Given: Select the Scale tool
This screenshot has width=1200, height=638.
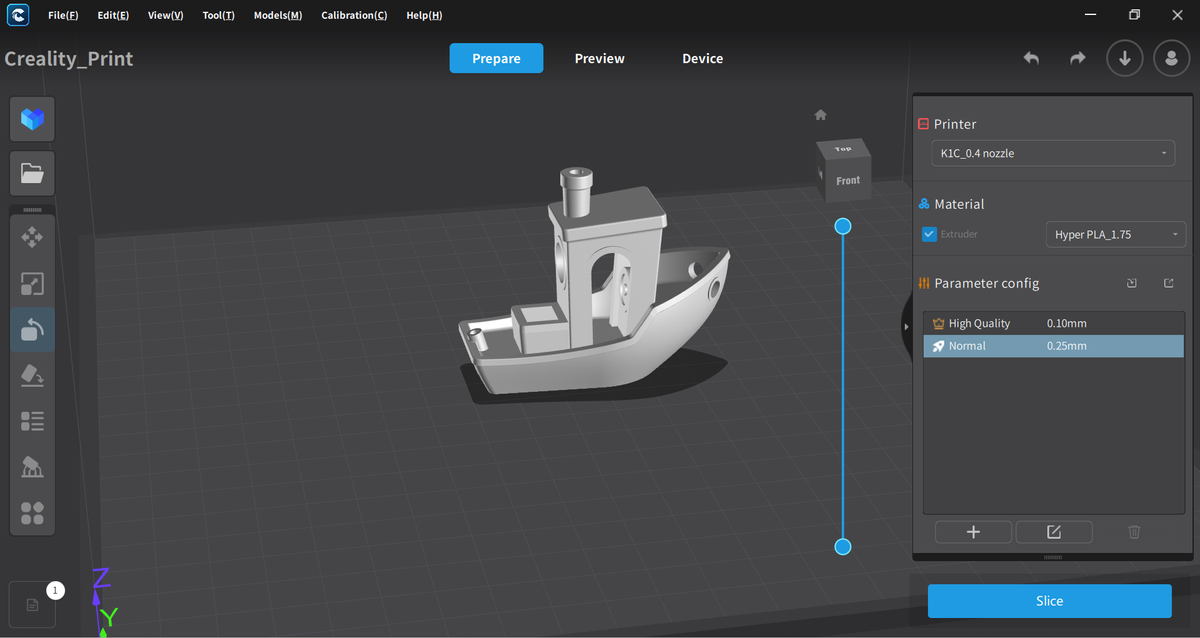Looking at the screenshot, I should click(32, 284).
